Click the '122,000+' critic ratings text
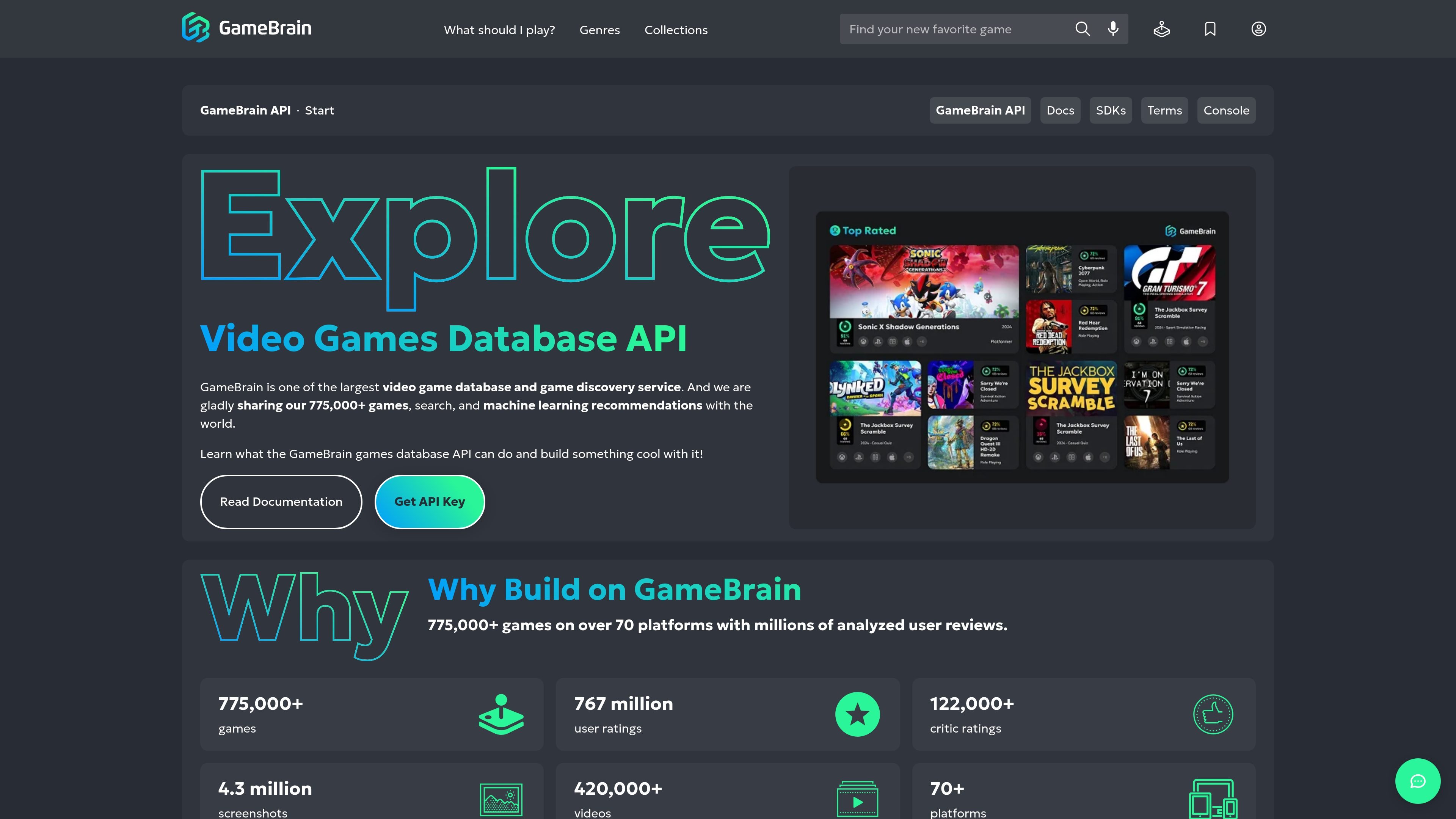Viewport: 1456px width, 819px height. [x=972, y=703]
